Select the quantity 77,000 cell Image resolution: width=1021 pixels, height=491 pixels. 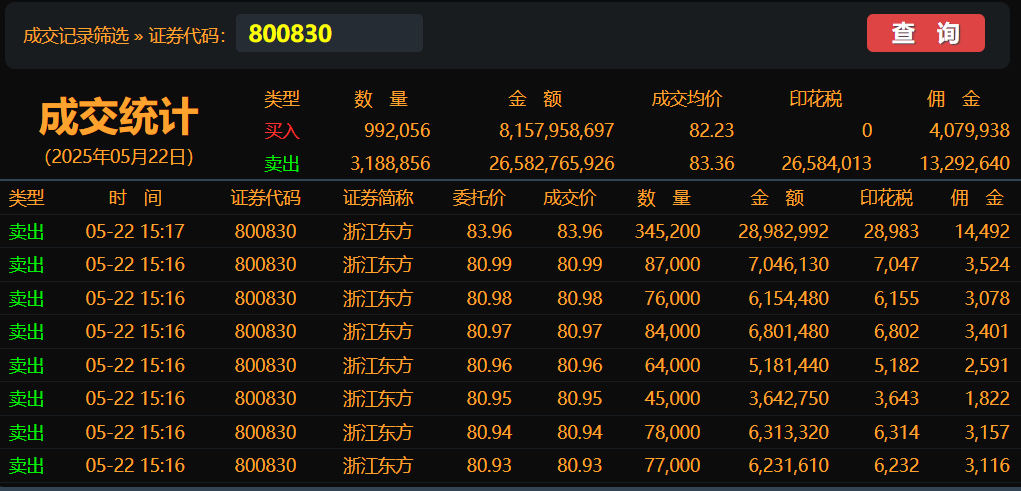673,466
